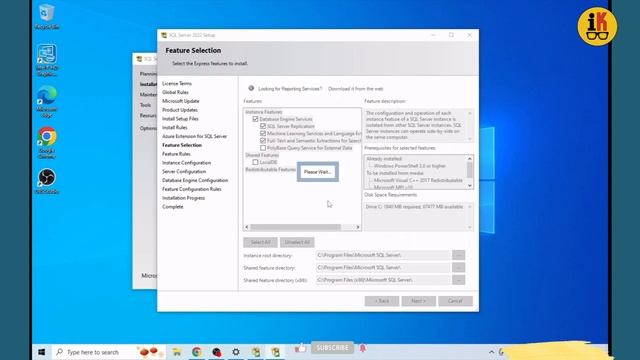Select Tools in Installation Center window

[x=146, y=105]
